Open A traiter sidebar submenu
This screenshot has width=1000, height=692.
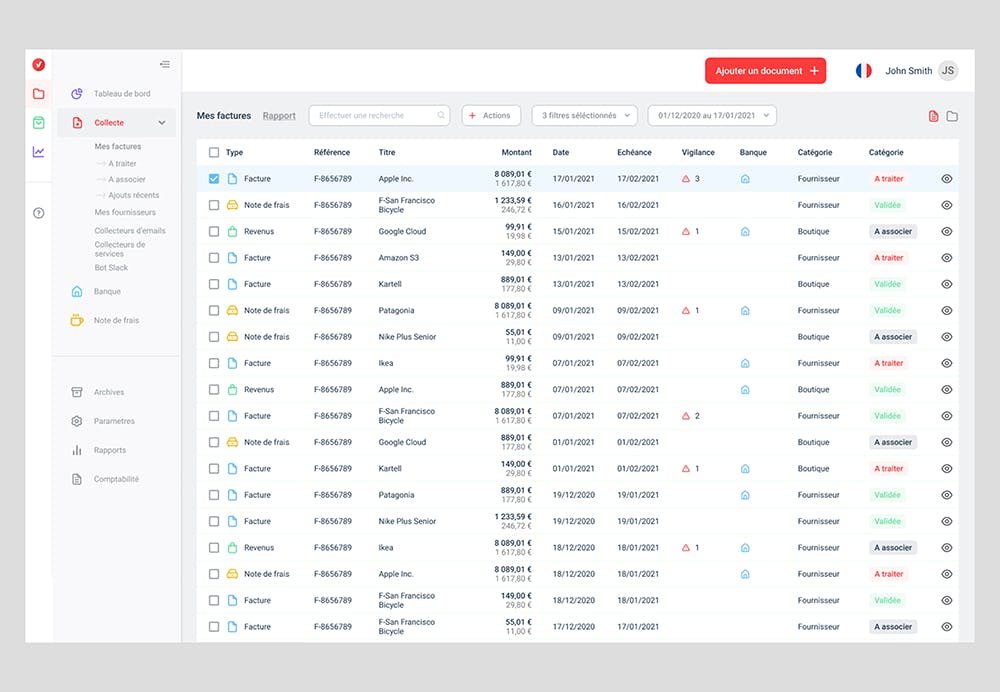(x=122, y=163)
